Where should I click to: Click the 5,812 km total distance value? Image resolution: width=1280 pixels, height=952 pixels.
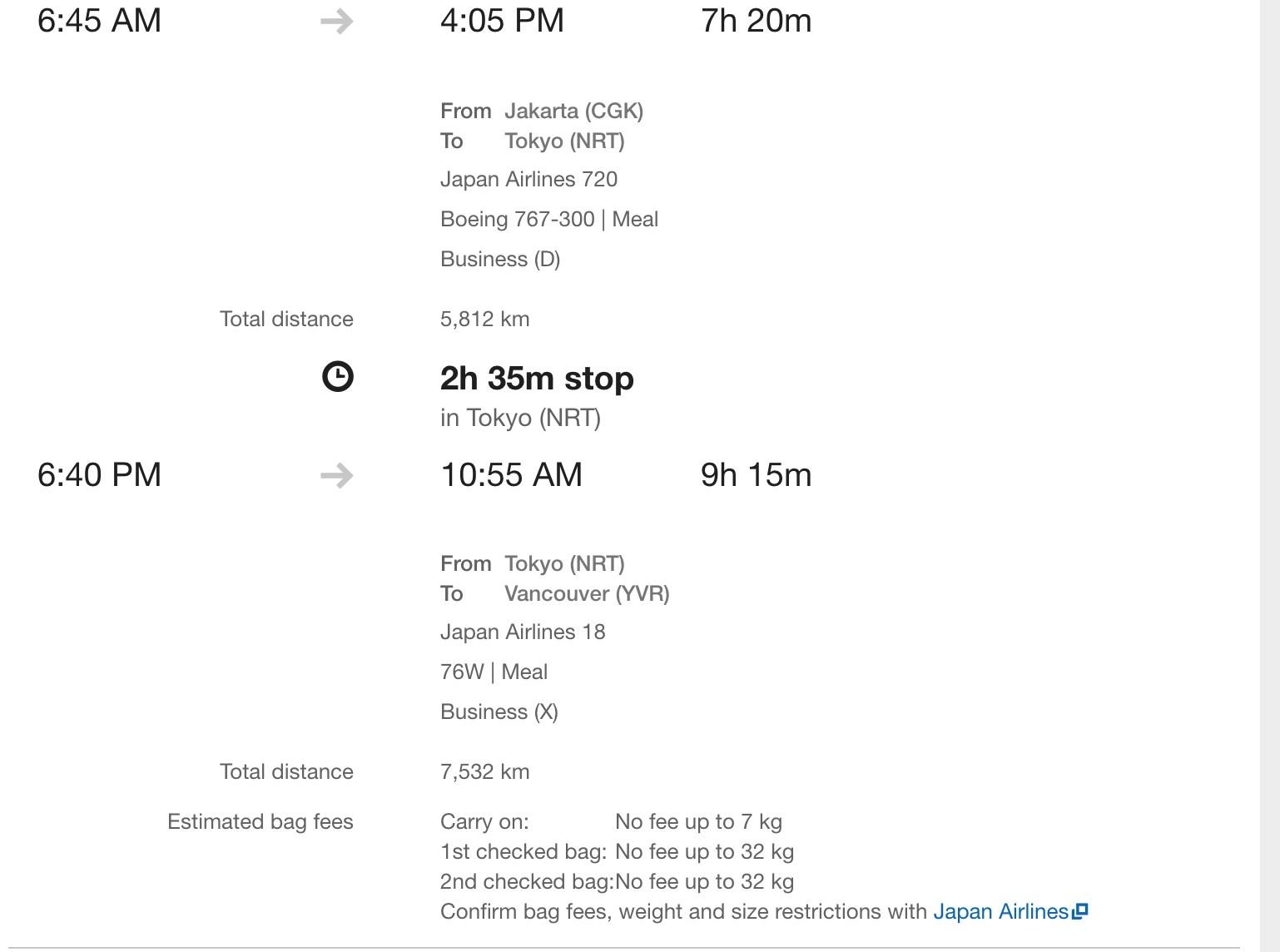click(484, 320)
